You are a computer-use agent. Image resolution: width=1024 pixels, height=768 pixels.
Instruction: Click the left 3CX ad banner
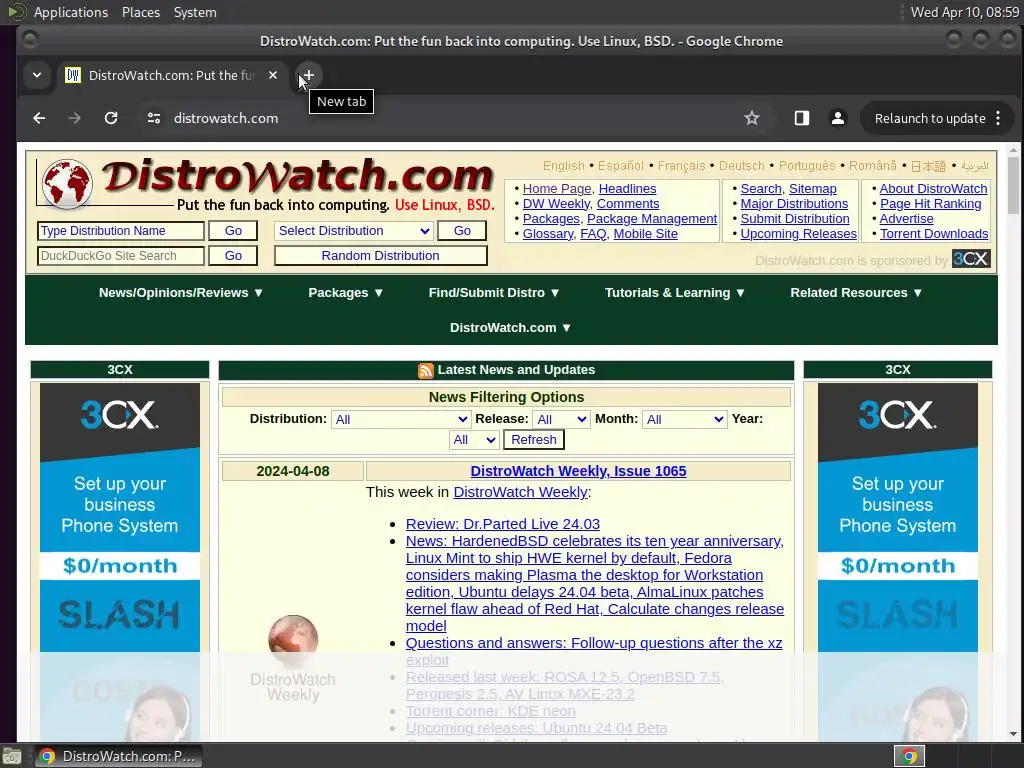point(120,562)
